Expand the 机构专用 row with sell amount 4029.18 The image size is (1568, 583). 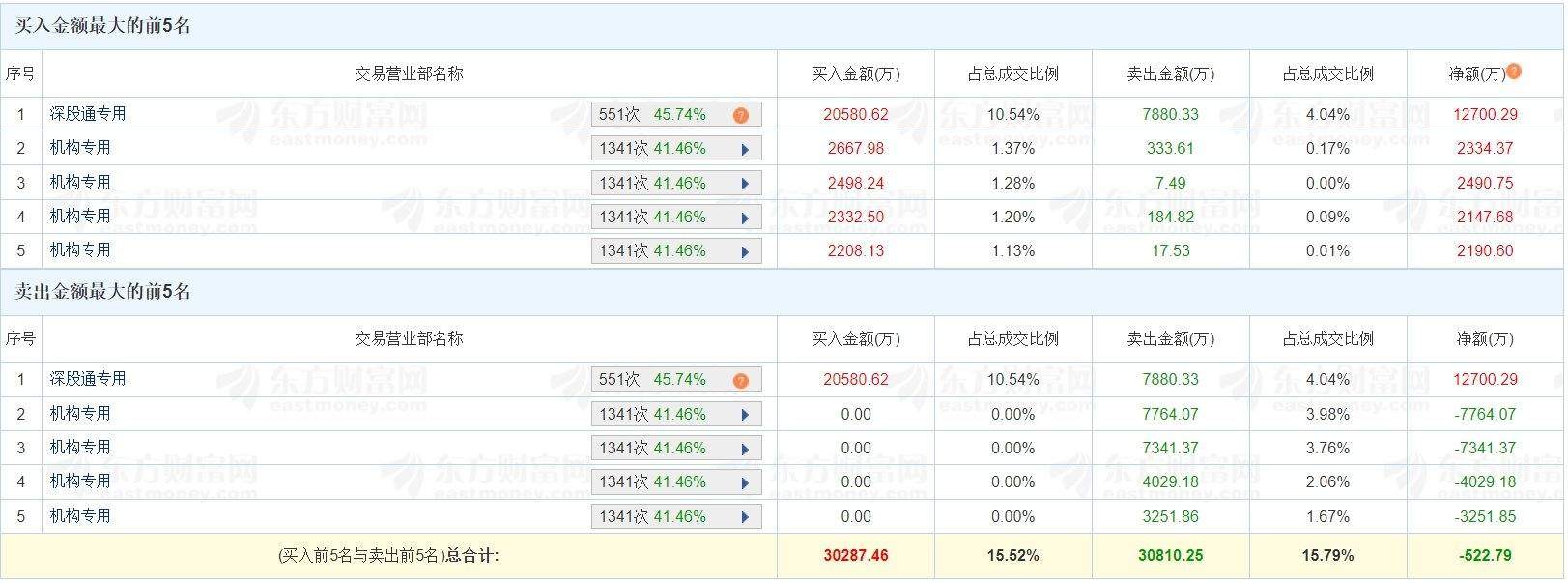(745, 482)
